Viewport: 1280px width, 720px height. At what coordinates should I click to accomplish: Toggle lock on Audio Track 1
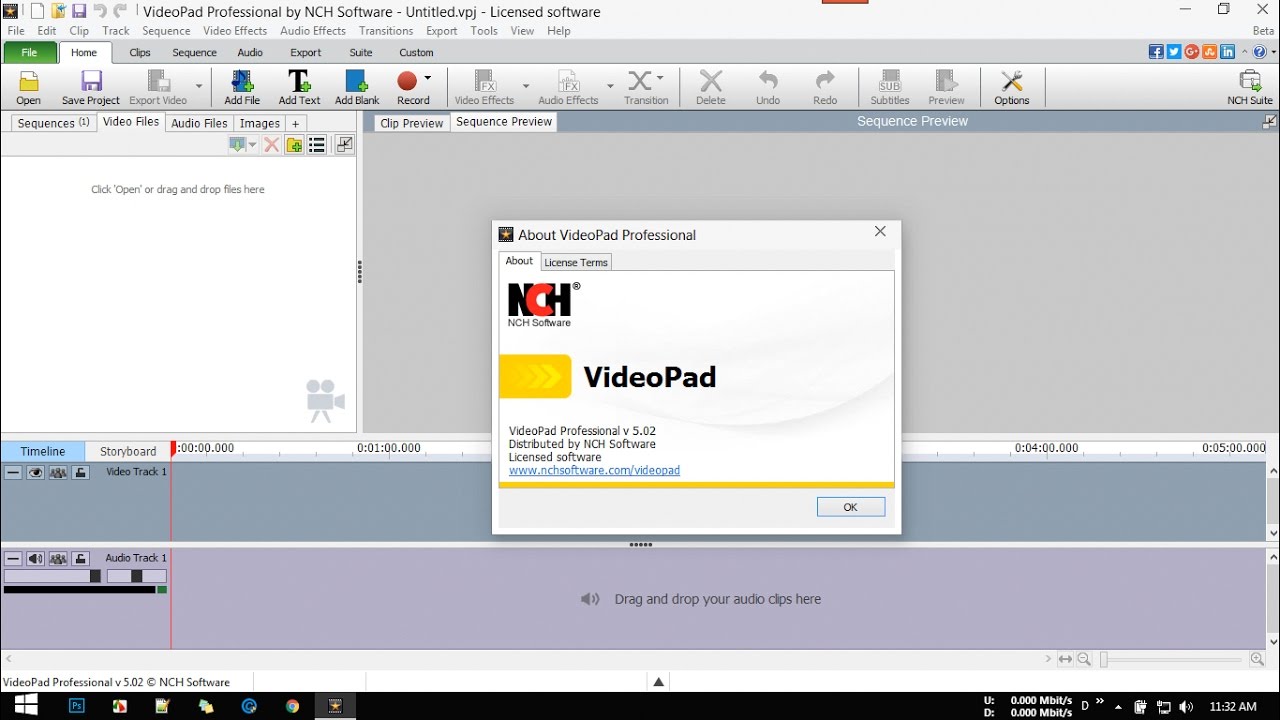point(81,558)
